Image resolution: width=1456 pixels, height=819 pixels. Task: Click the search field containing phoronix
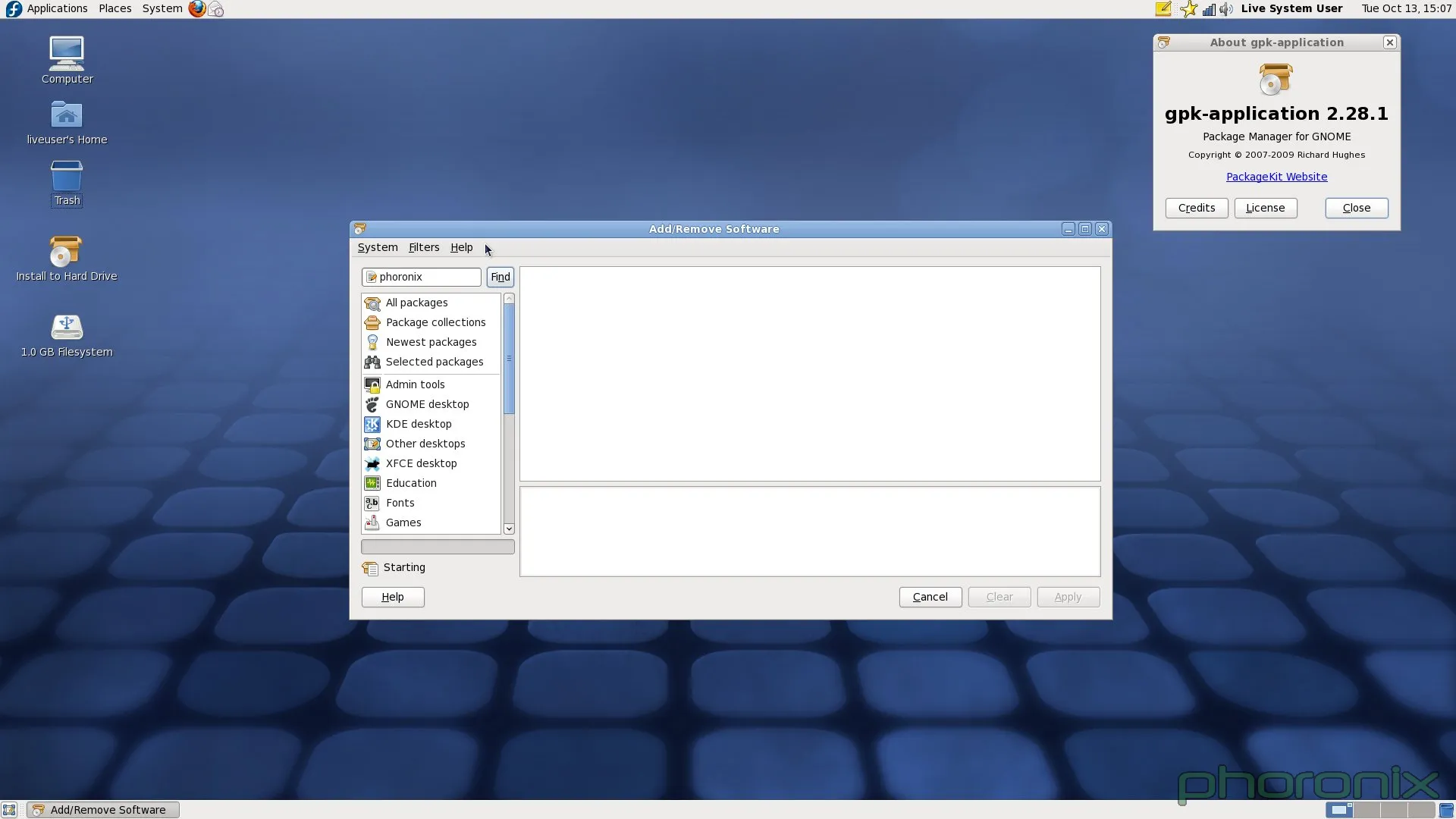pyautogui.click(x=422, y=278)
